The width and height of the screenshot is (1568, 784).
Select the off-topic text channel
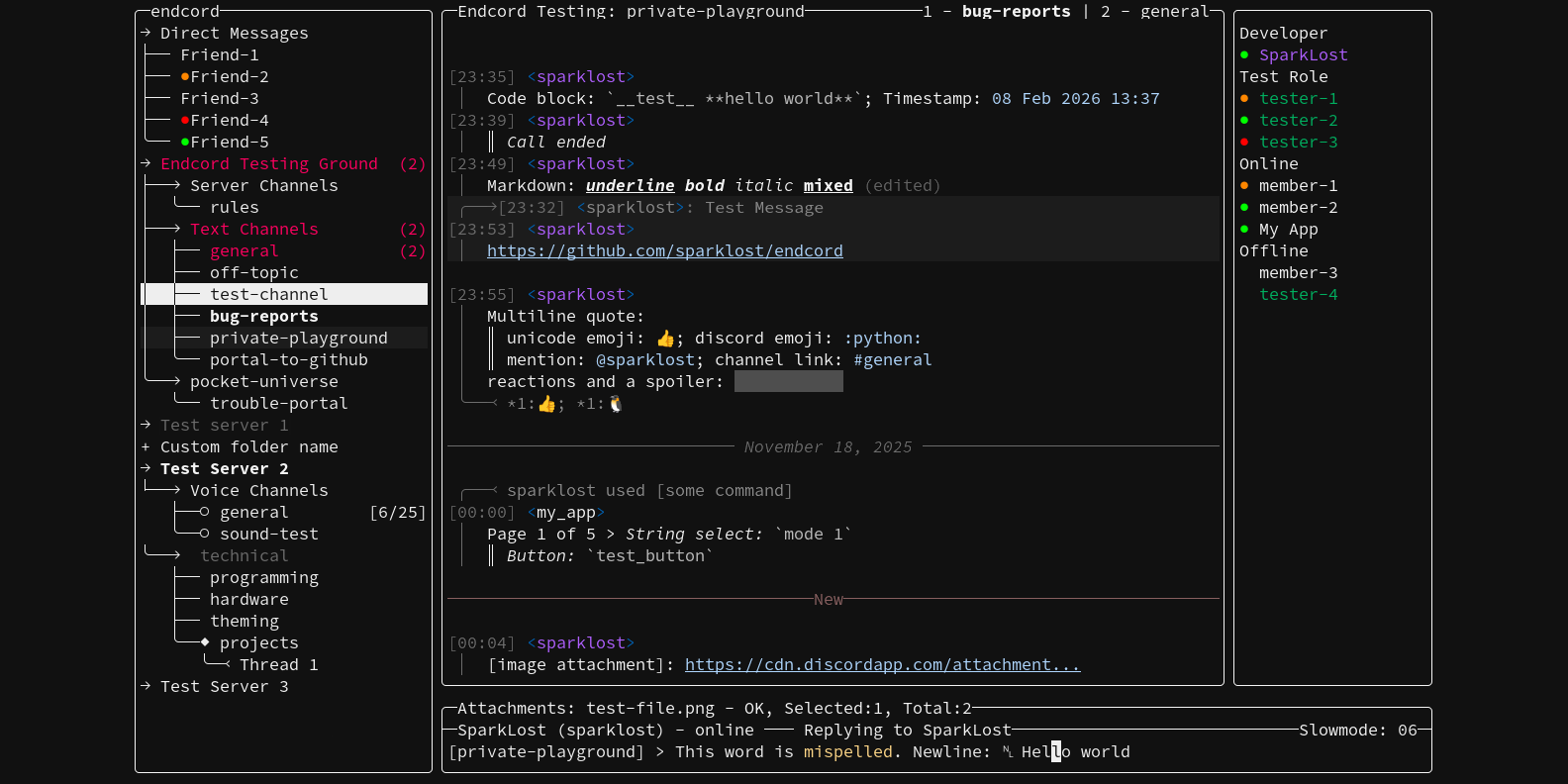click(253, 273)
